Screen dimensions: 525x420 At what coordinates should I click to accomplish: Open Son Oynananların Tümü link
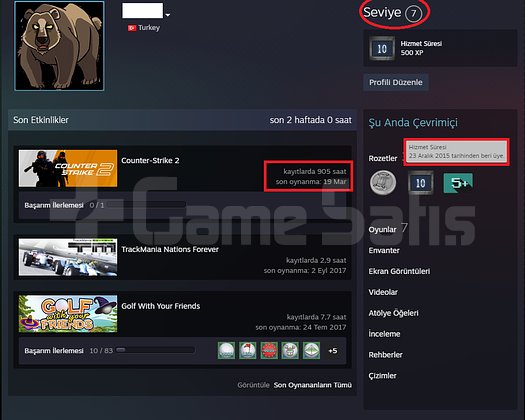313,385
